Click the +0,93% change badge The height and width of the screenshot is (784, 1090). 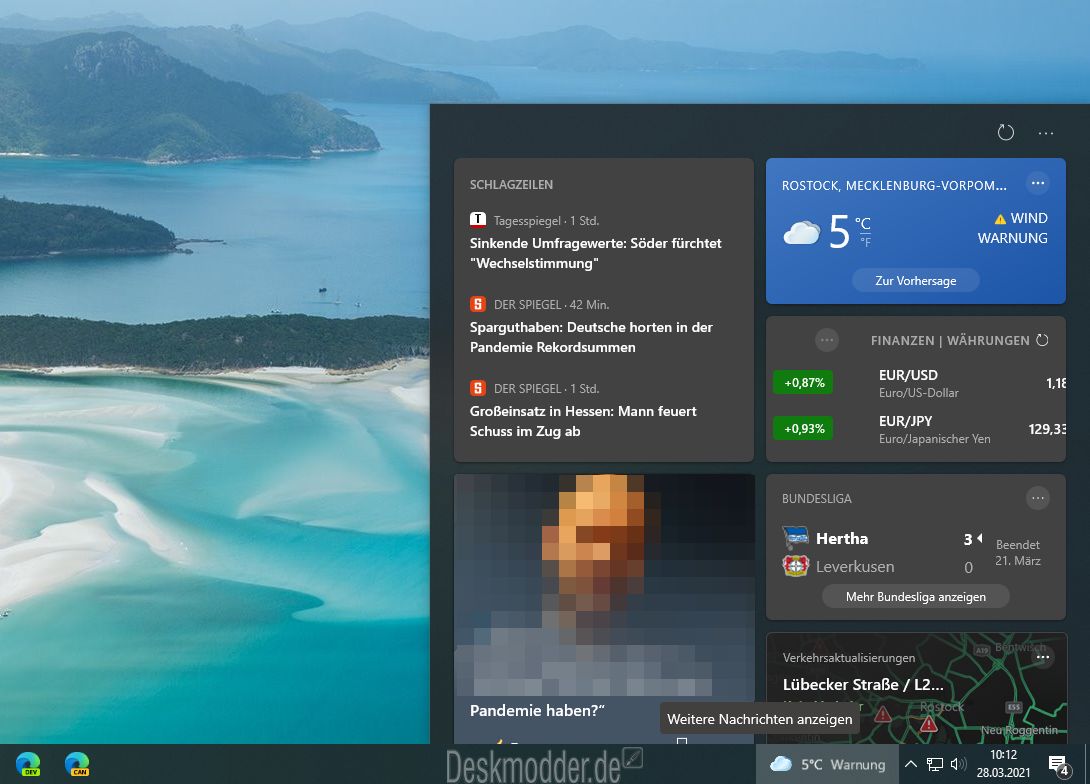[x=804, y=429]
